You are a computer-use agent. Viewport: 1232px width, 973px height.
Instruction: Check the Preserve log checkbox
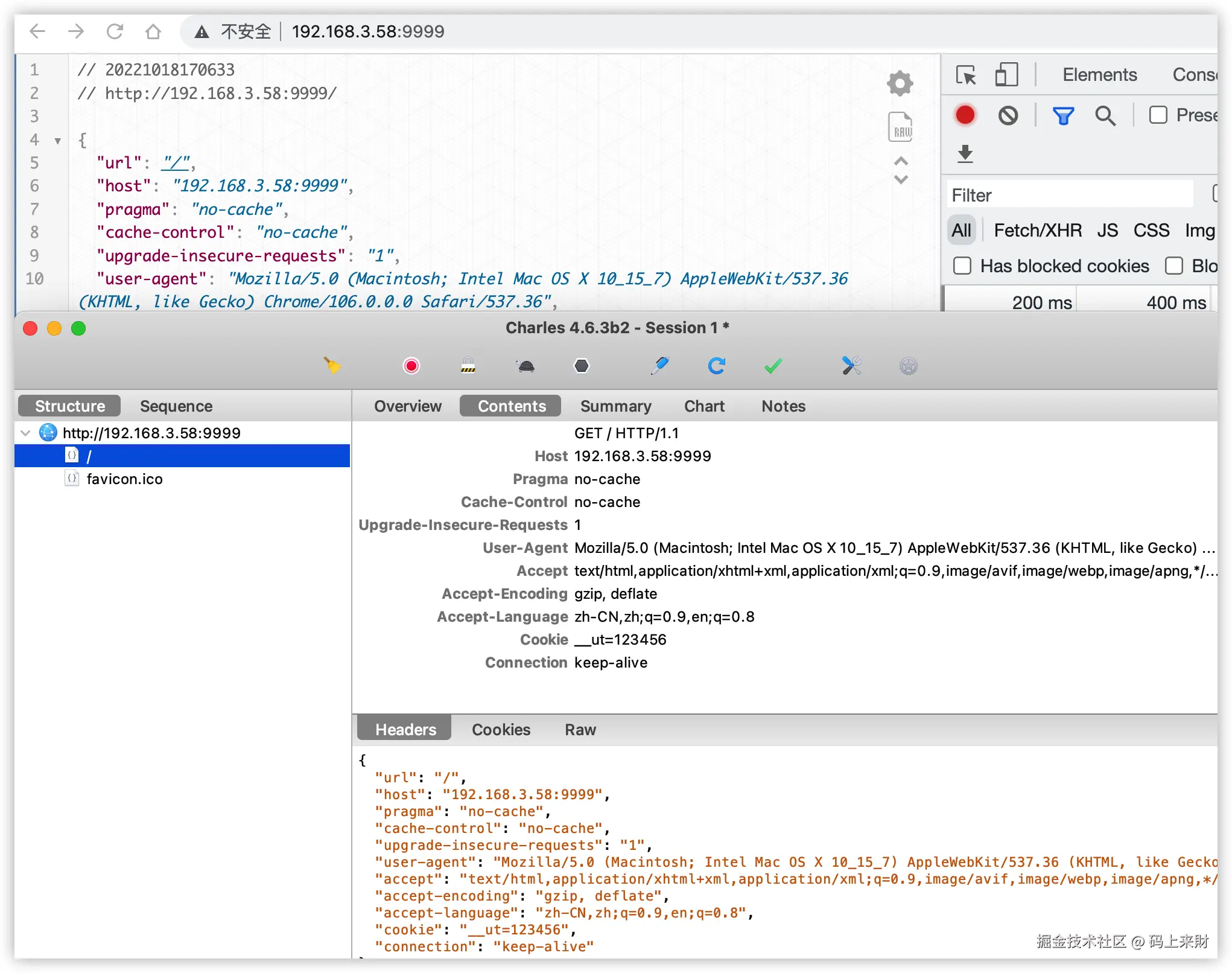pos(1158,115)
